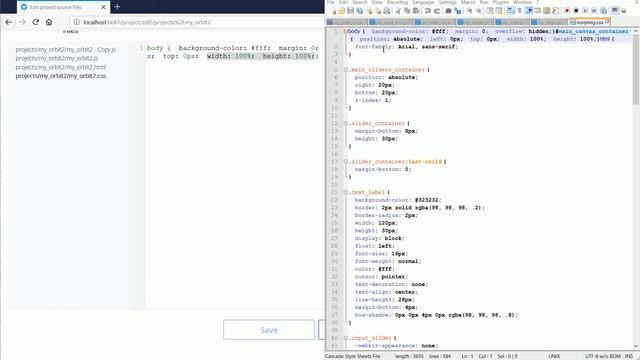This screenshot has width=640, height=360.
Task: Click the Save icon in Notepad++ toolbar
Action: click(351, 11)
